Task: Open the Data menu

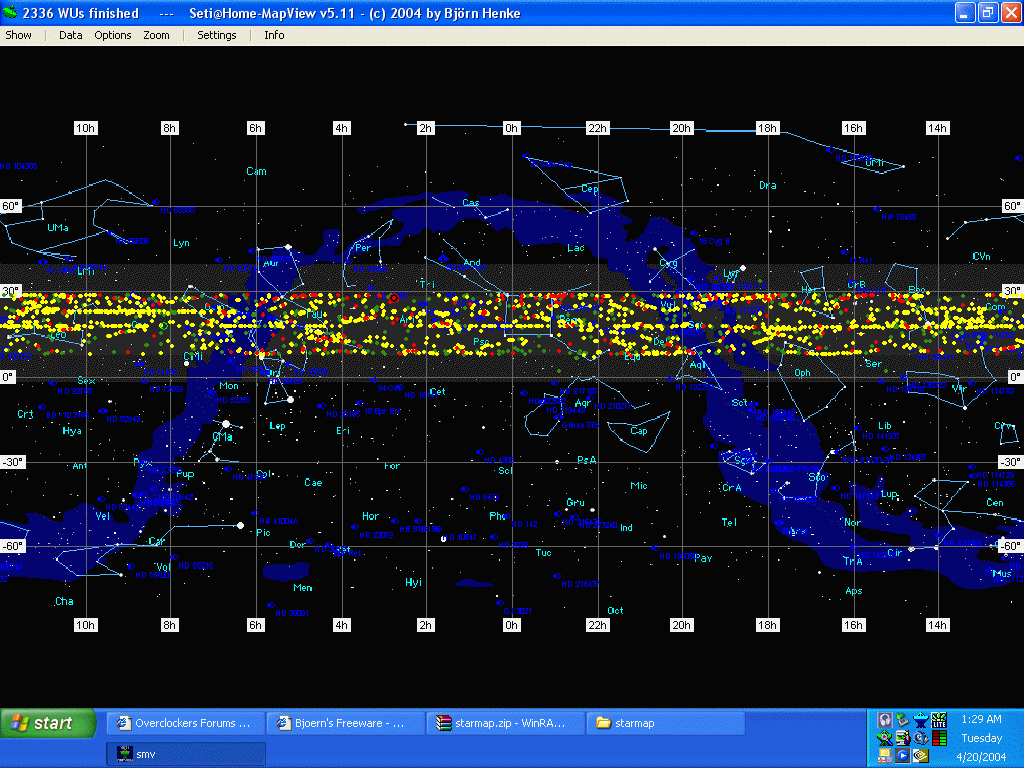Action: pos(70,35)
